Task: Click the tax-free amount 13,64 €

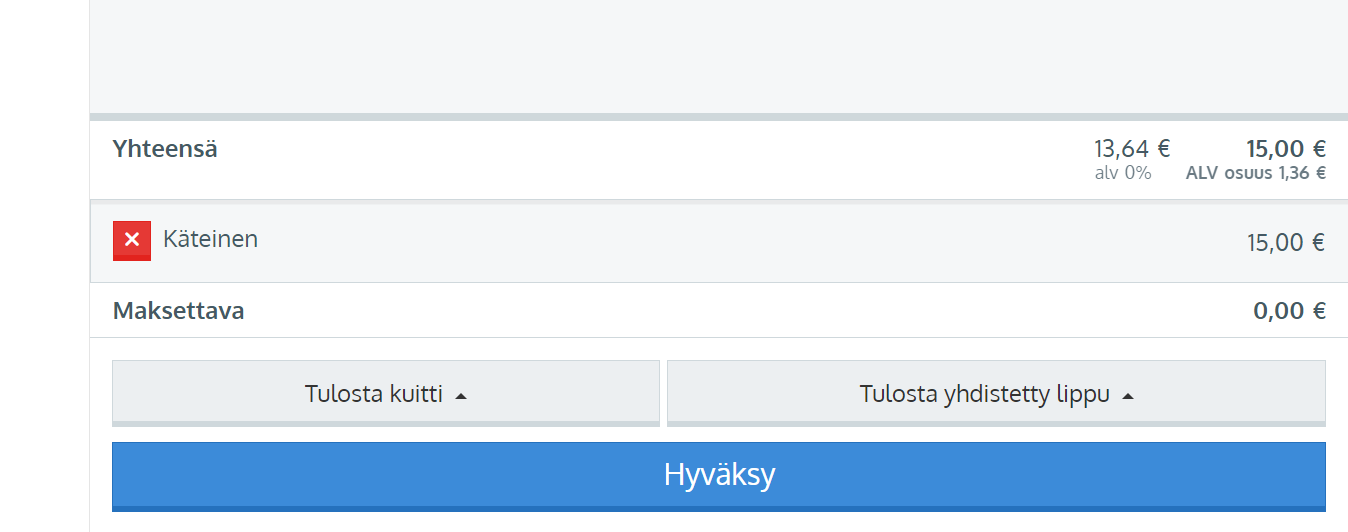Action: pos(1132,149)
